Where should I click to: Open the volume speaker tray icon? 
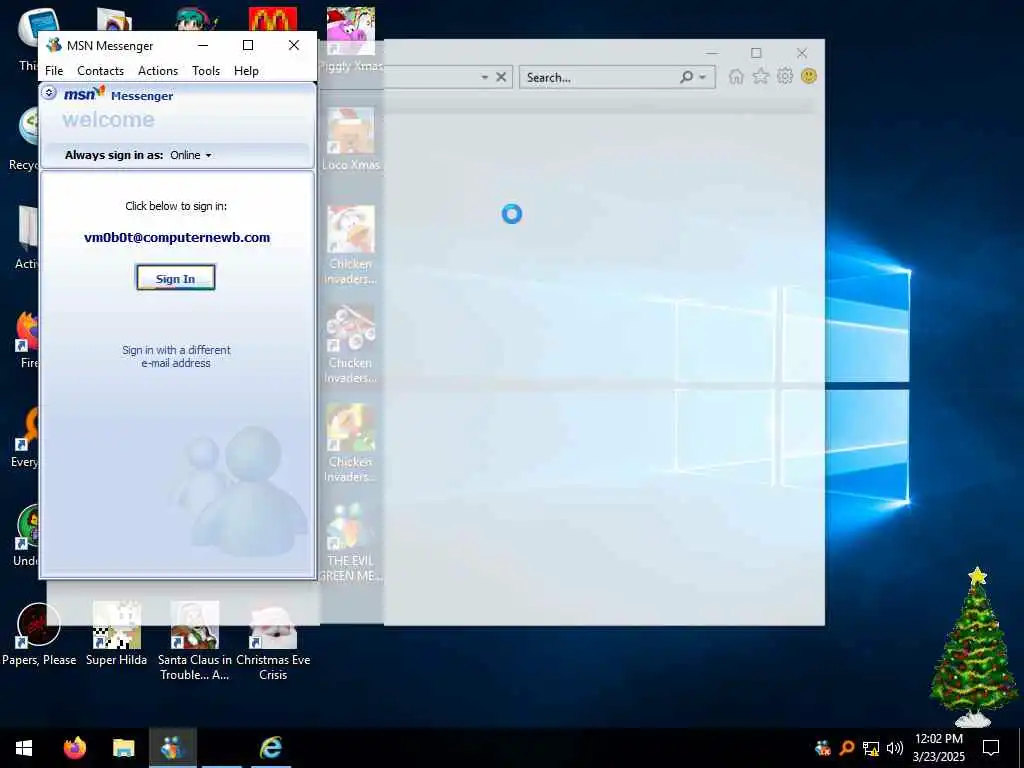point(895,748)
